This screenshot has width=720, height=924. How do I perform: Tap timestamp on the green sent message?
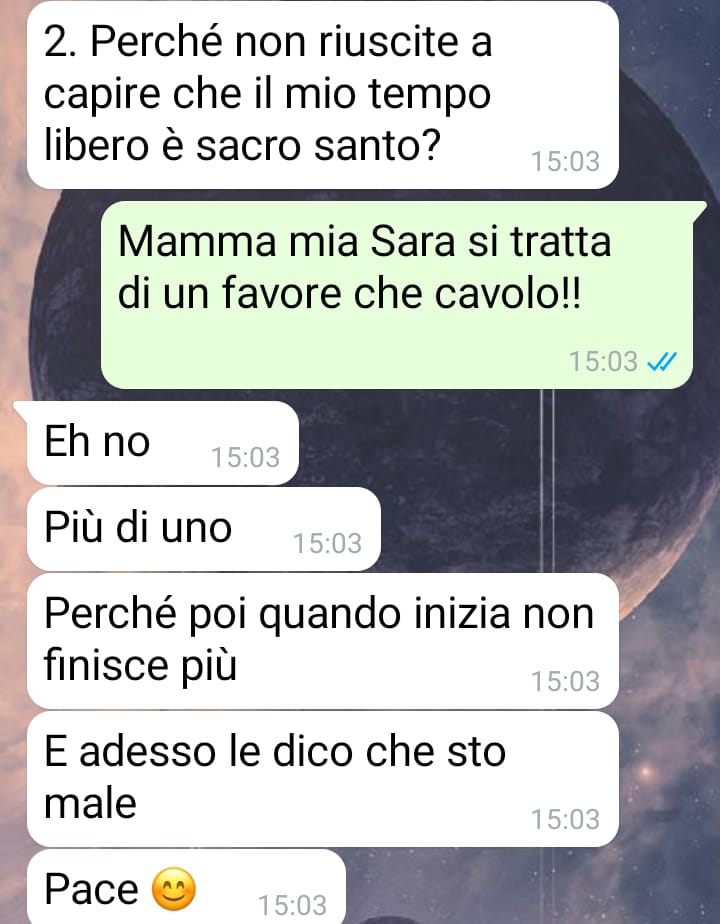click(603, 362)
